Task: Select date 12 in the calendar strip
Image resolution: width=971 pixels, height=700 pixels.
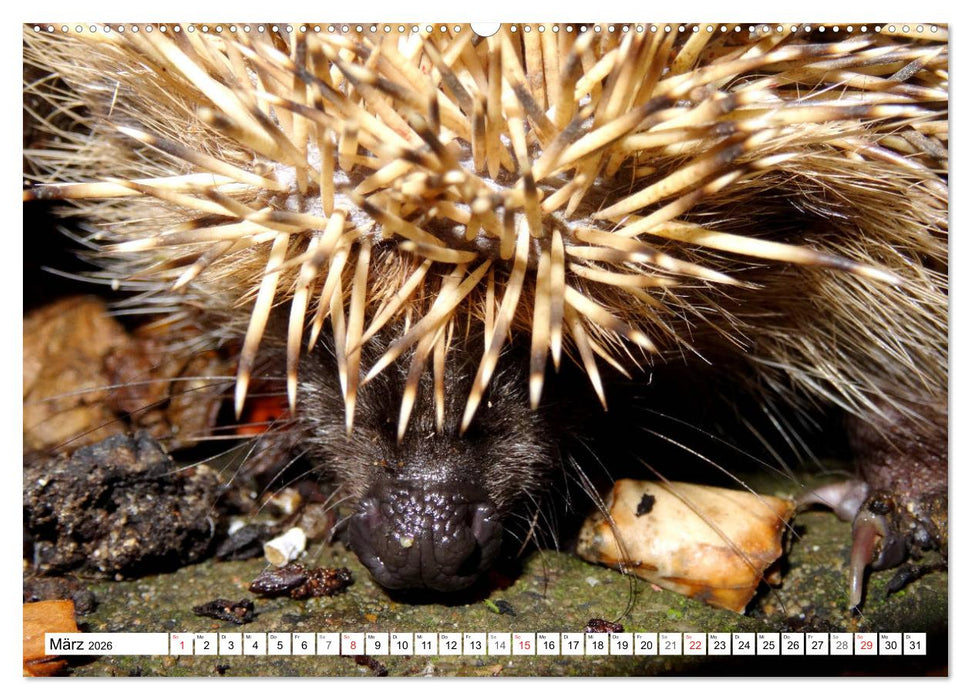Action: (x=450, y=644)
